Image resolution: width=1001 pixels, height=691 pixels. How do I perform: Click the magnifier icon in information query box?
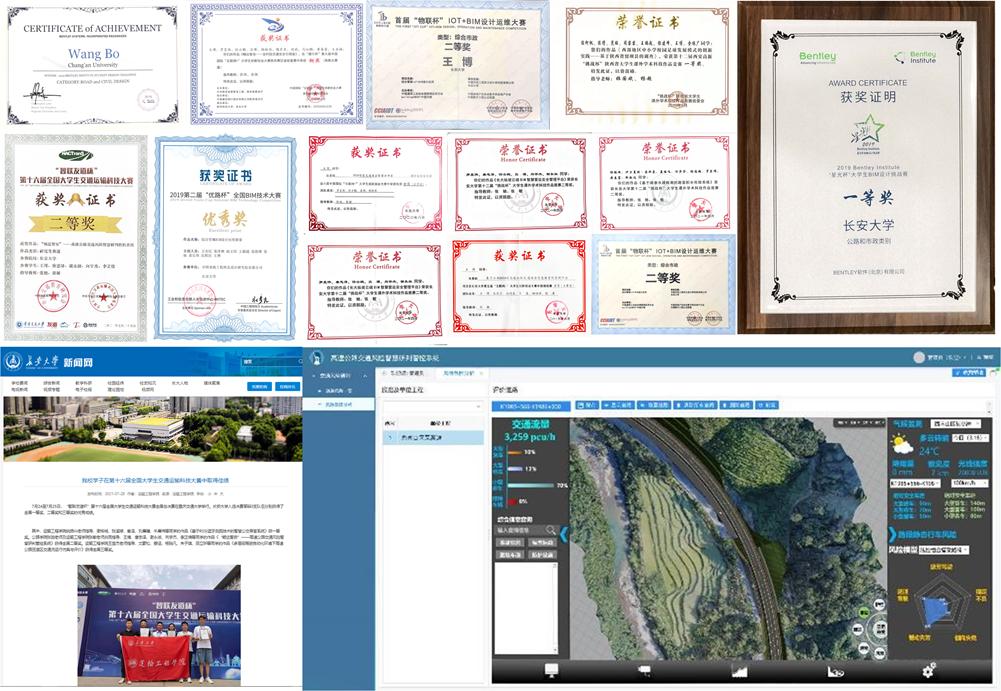coord(551,530)
